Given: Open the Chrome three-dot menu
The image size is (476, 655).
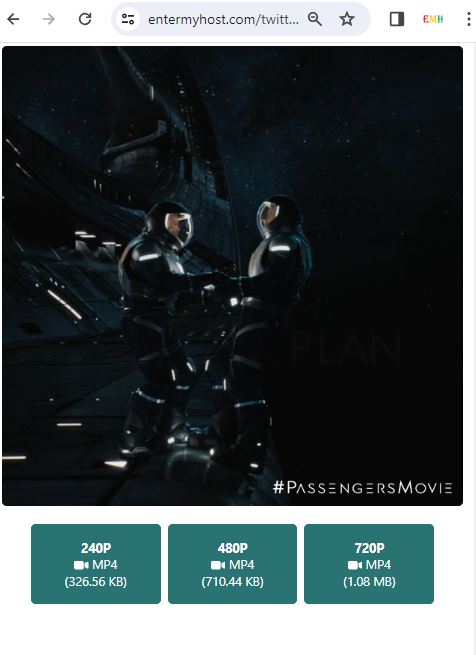Looking at the screenshot, I should (469, 19).
